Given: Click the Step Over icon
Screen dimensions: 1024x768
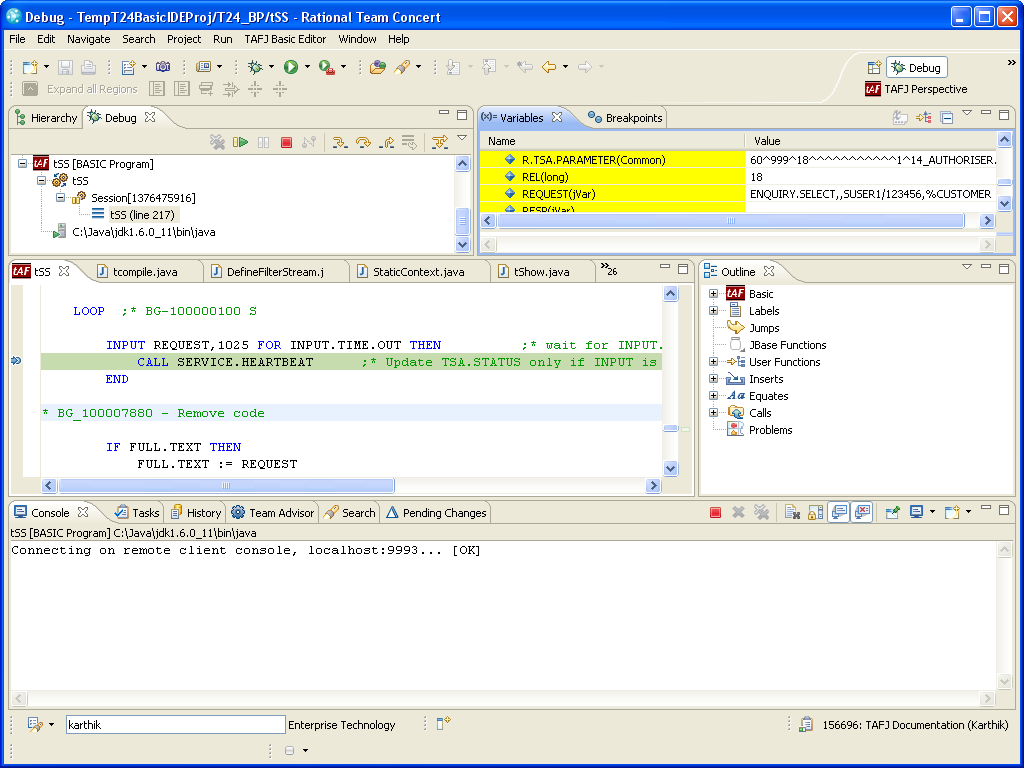Looking at the screenshot, I should click(x=363, y=143).
